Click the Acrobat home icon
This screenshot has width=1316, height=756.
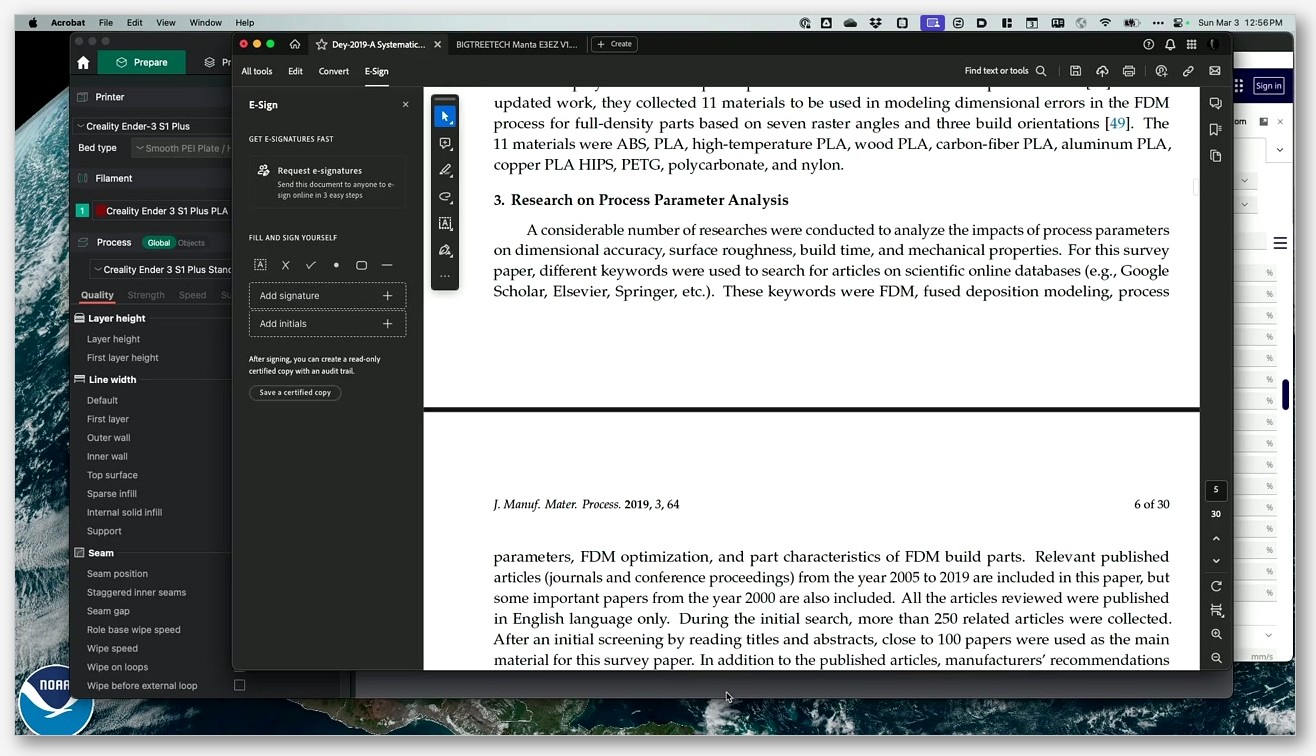click(x=295, y=44)
